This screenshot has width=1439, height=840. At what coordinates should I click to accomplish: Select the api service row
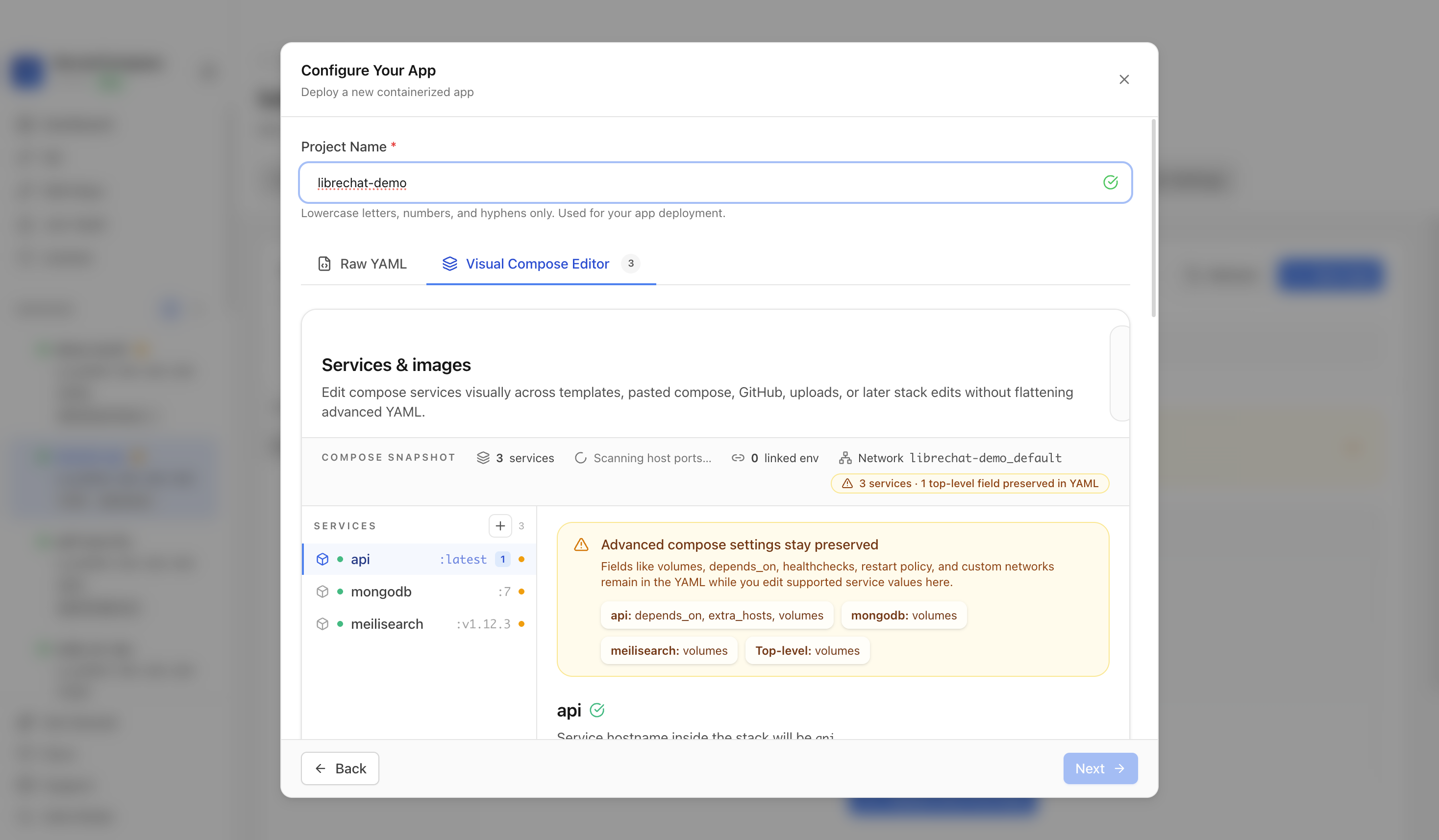pyautogui.click(x=419, y=560)
